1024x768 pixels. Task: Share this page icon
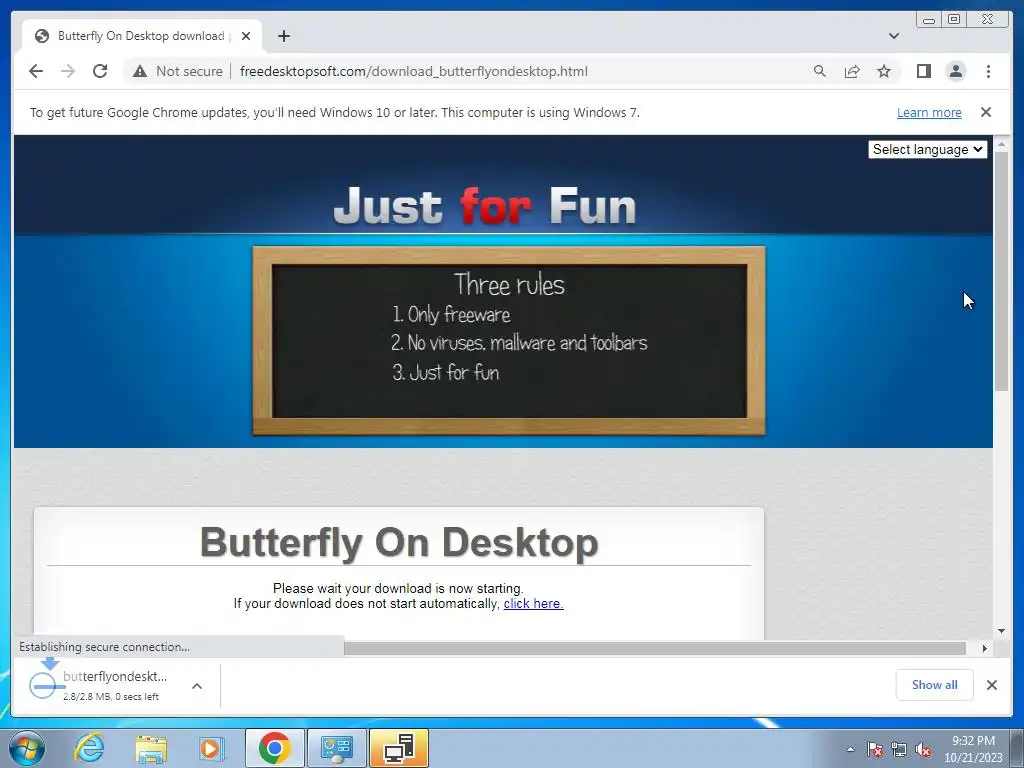[x=852, y=71]
